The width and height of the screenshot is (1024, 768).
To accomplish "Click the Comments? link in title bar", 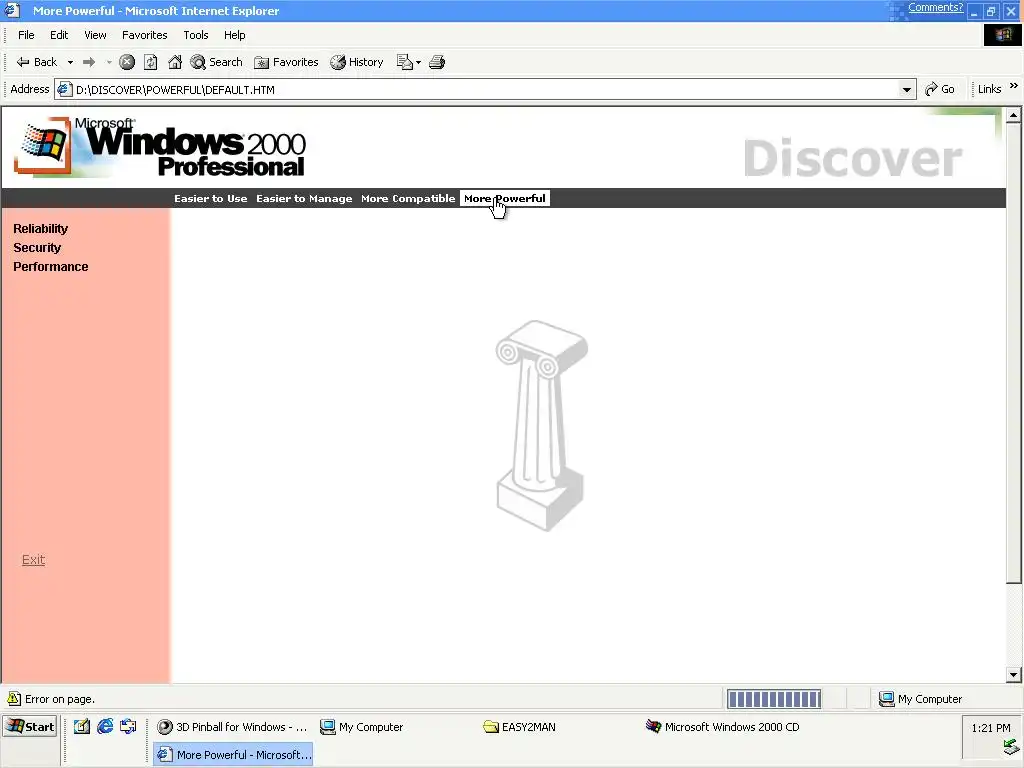I will point(935,8).
